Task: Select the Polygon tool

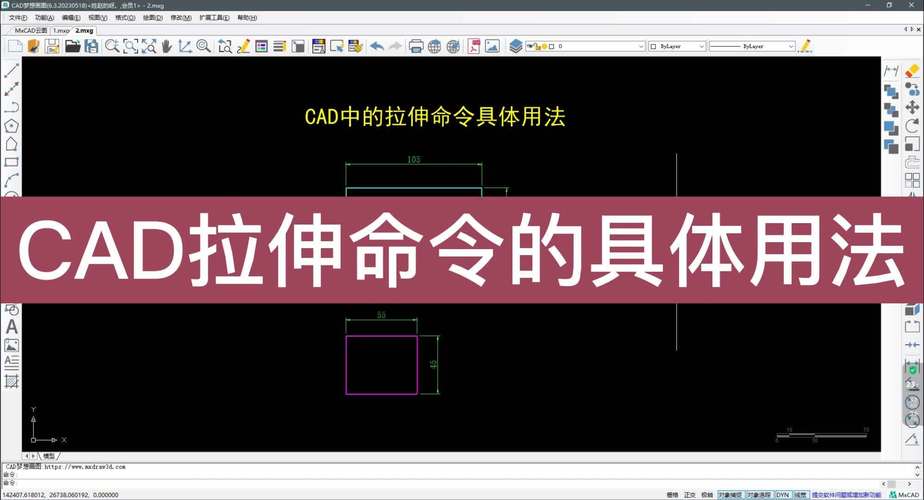Action: click(11, 126)
